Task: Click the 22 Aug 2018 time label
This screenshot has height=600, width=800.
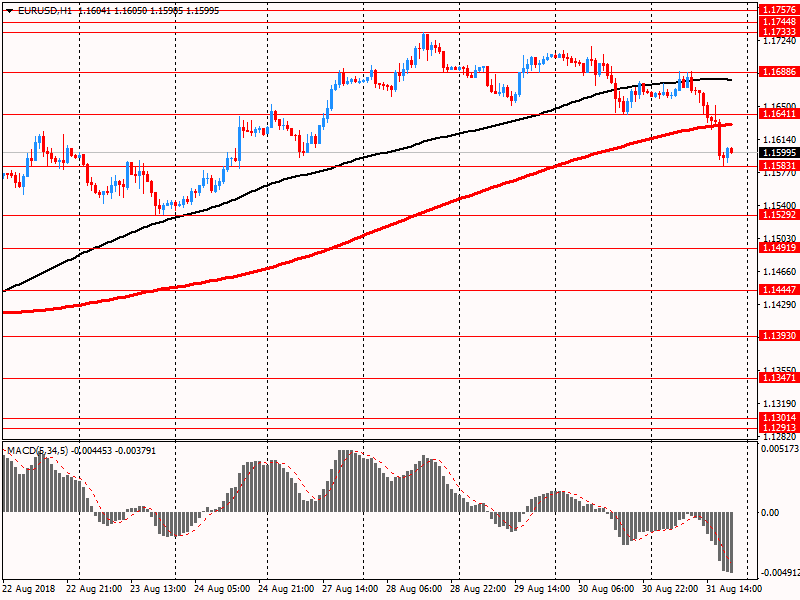Action: tap(29, 589)
